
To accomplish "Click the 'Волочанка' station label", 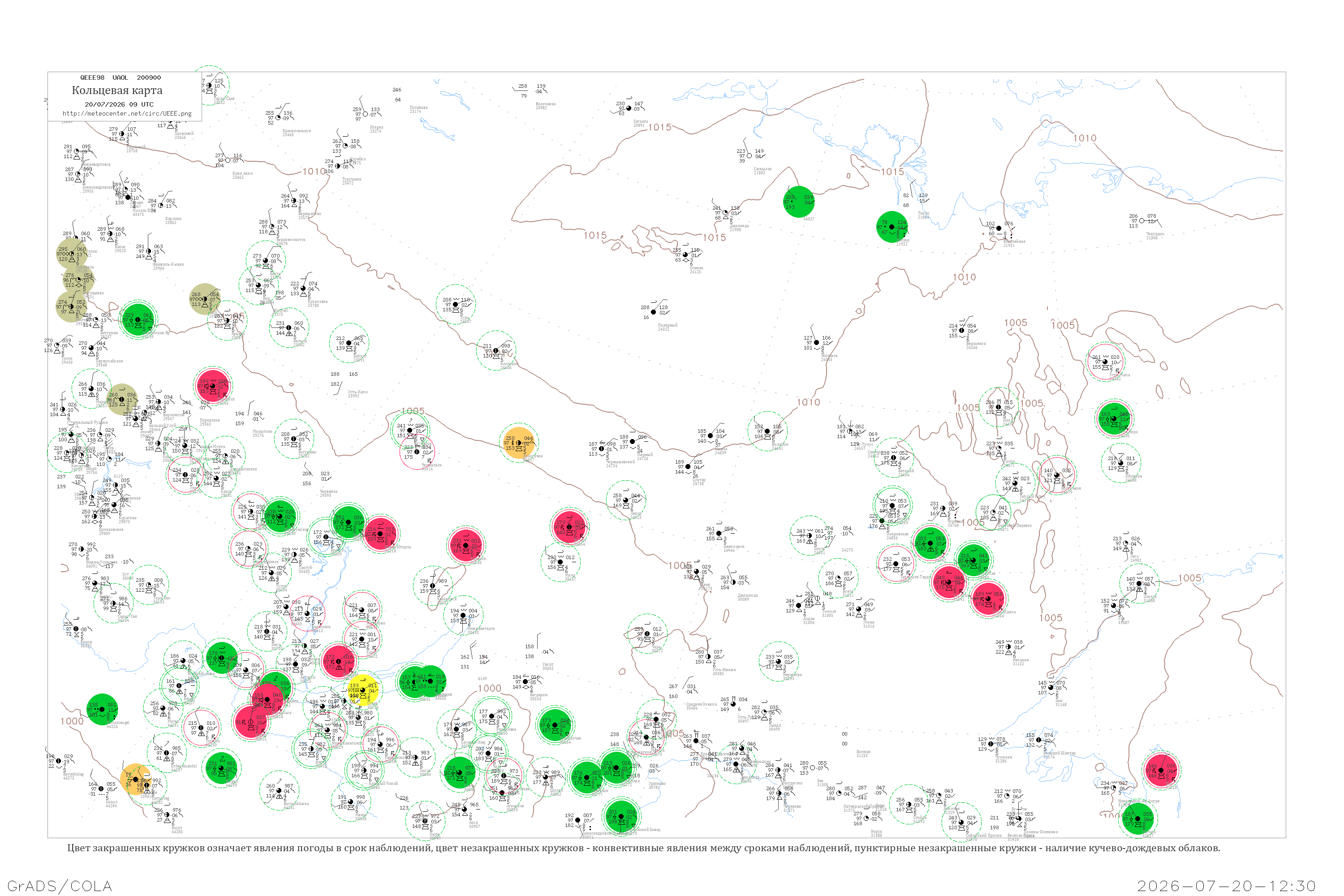I will click(546, 104).
